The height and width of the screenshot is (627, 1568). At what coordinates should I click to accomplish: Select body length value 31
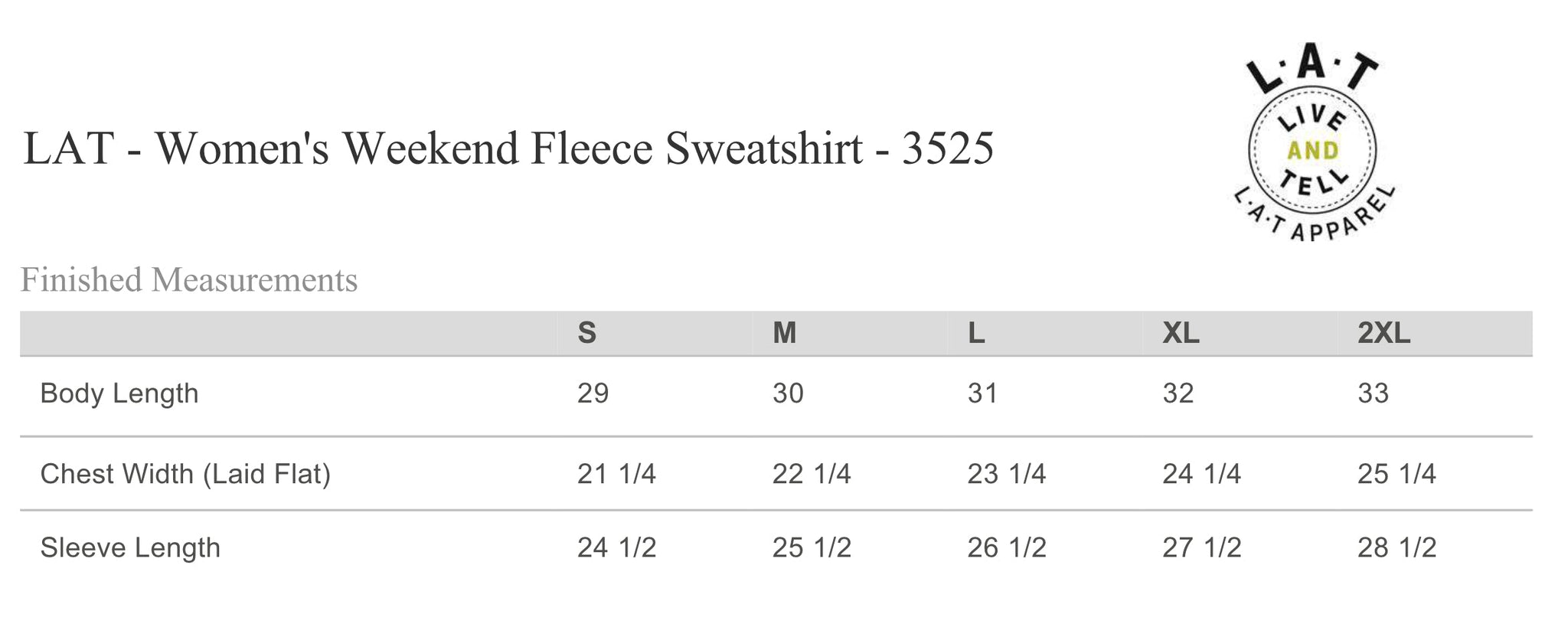(982, 394)
